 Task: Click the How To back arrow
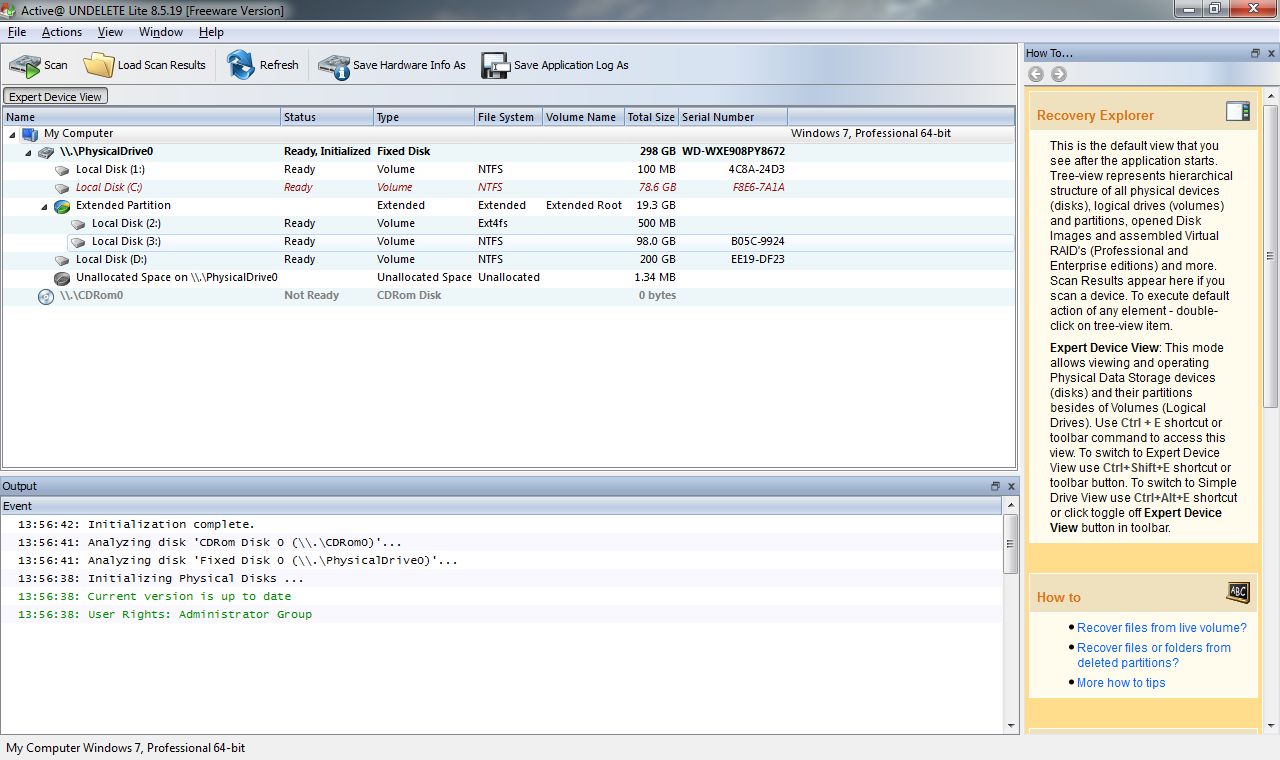(1036, 74)
